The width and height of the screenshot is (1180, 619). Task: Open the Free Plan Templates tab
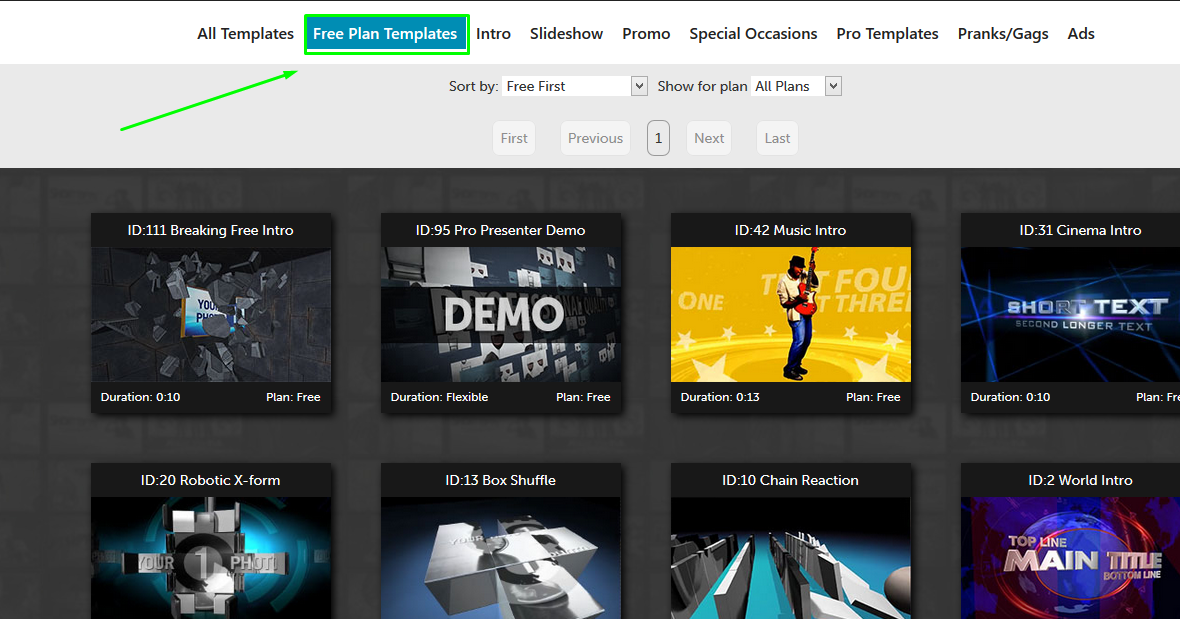tap(386, 33)
